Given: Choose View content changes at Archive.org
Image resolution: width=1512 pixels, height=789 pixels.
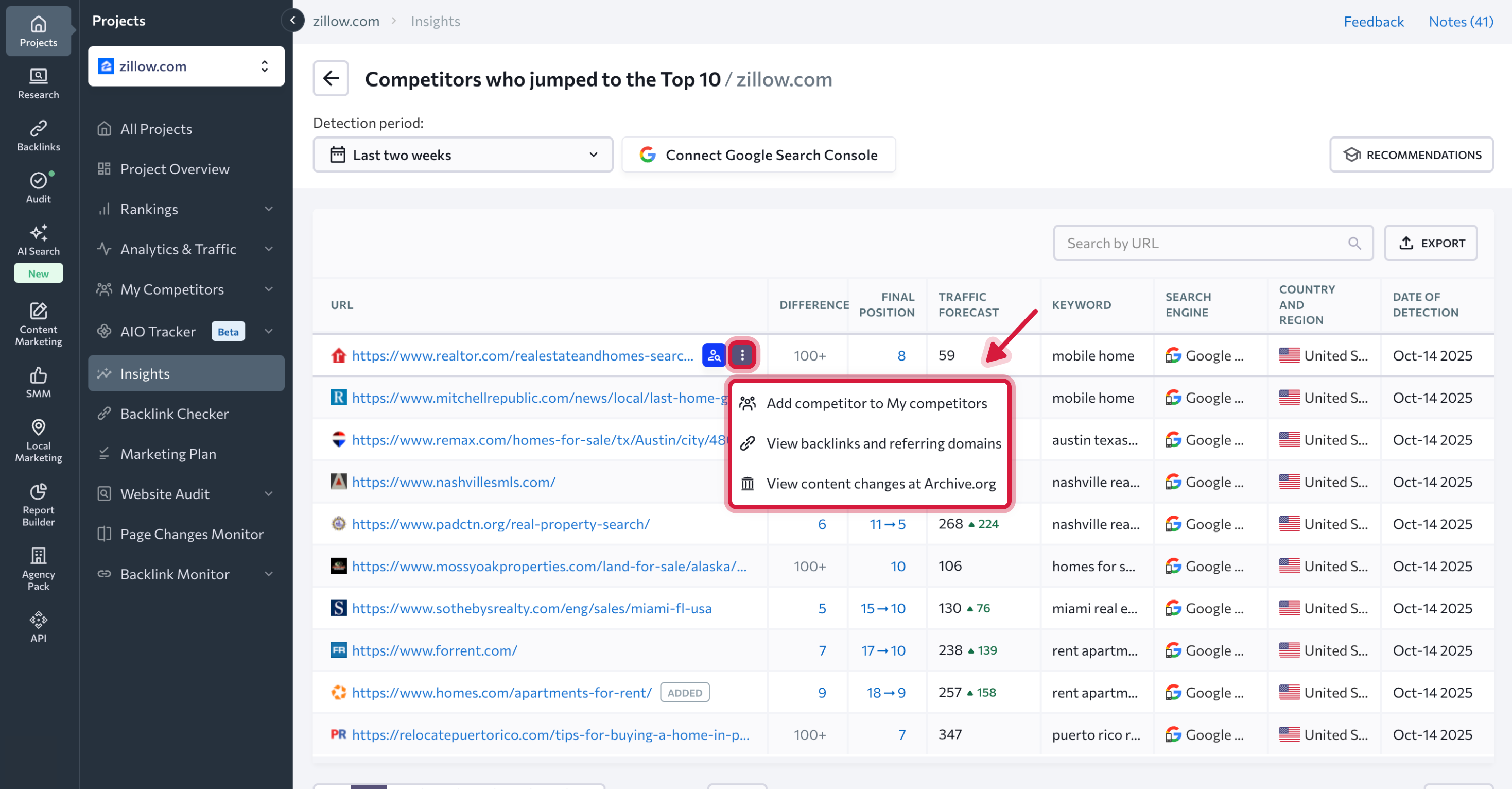Looking at the screenshot, I should tap(880, 483).
